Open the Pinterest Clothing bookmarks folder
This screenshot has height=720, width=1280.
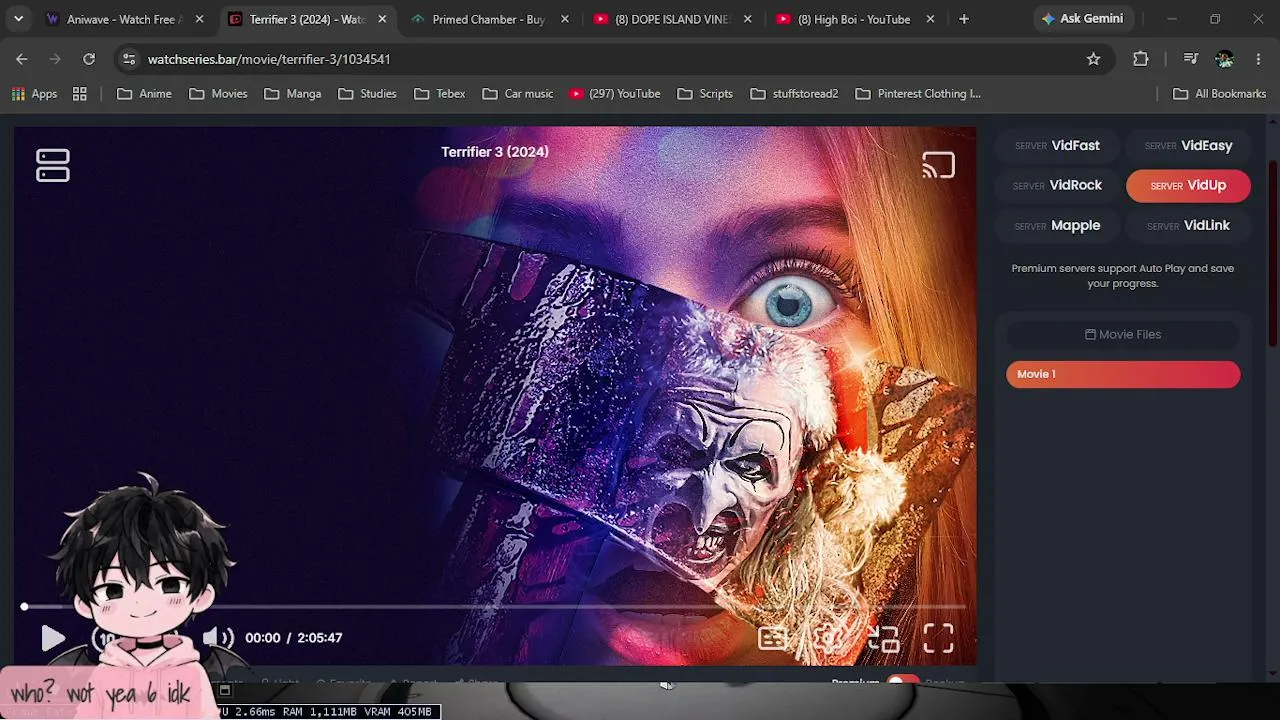(x=918, y=94)
